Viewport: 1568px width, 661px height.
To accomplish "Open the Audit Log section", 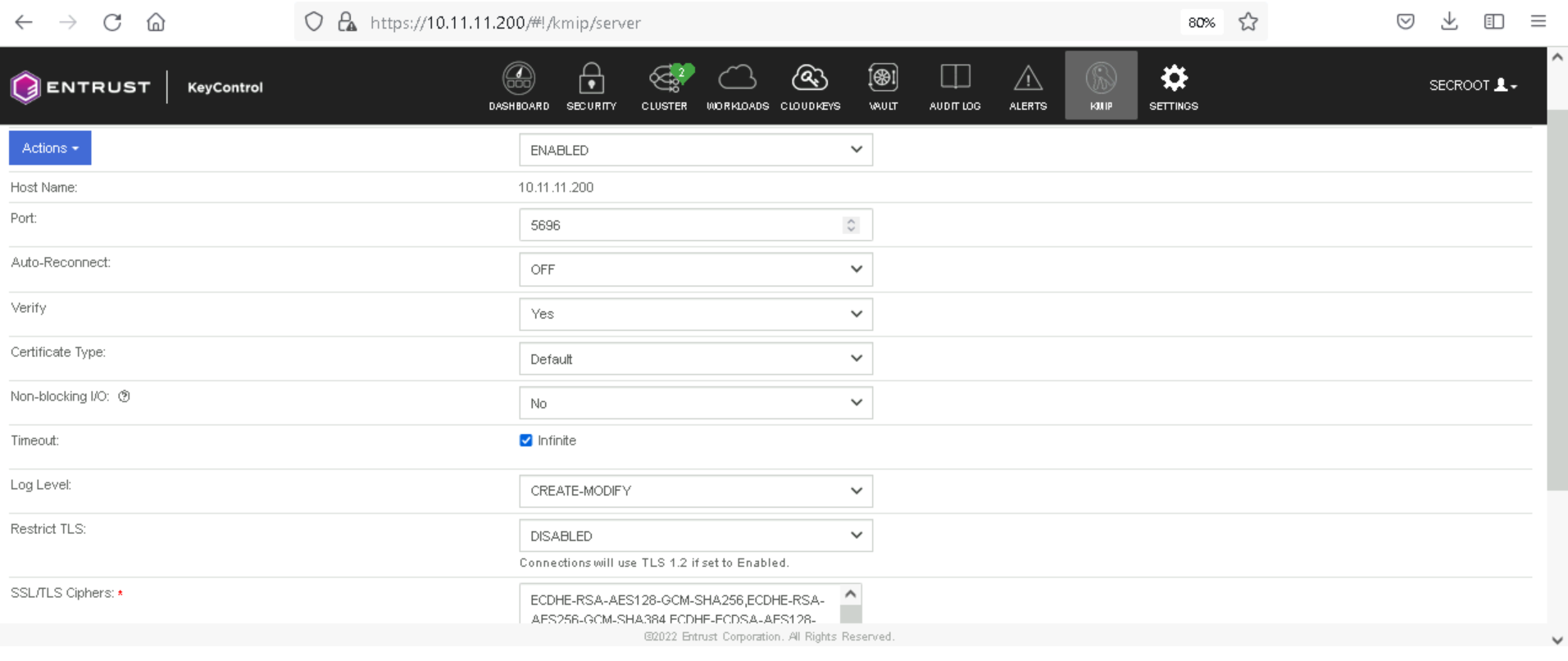I will tap(955, 86).
